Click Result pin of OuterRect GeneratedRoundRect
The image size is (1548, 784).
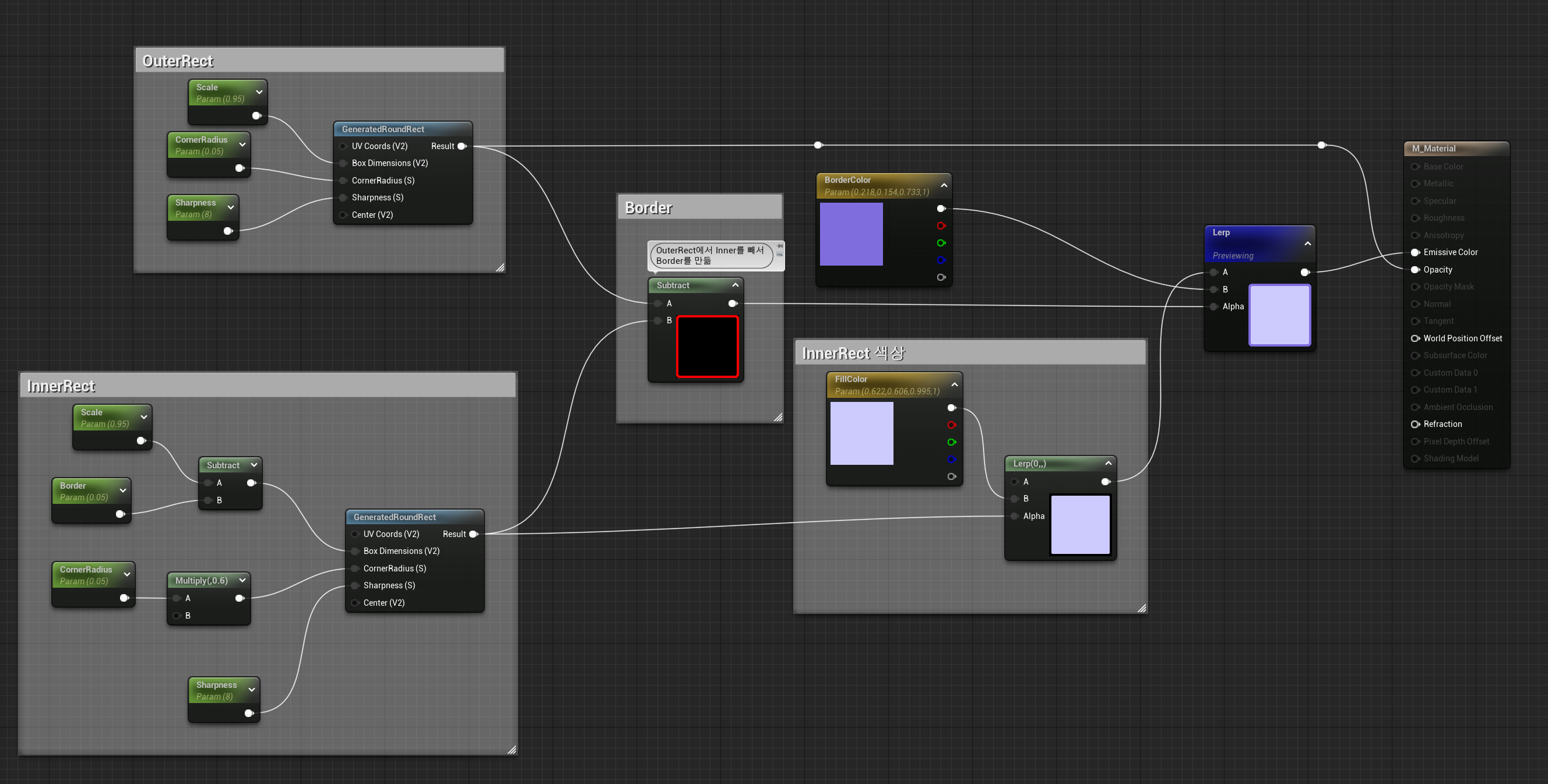point(462,146)
